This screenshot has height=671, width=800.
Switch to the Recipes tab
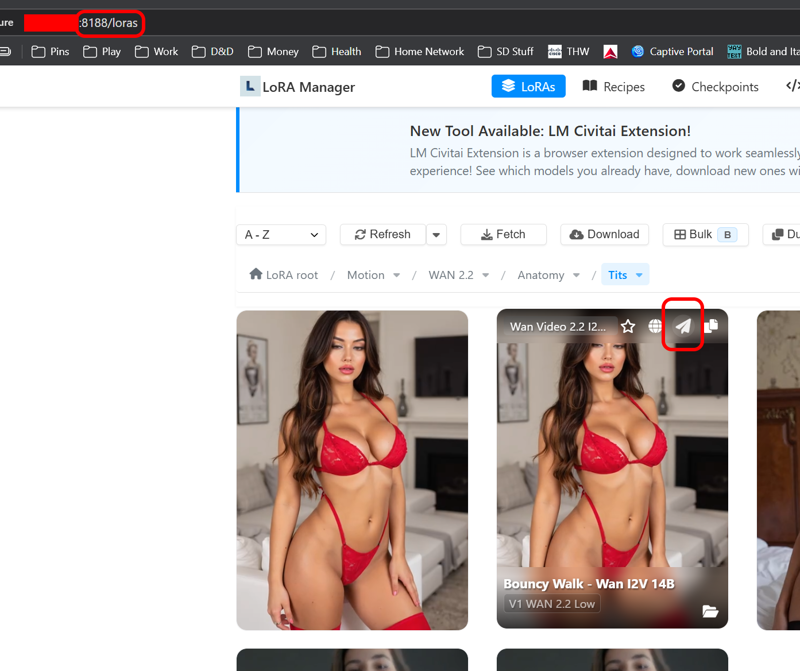[614, 86]
